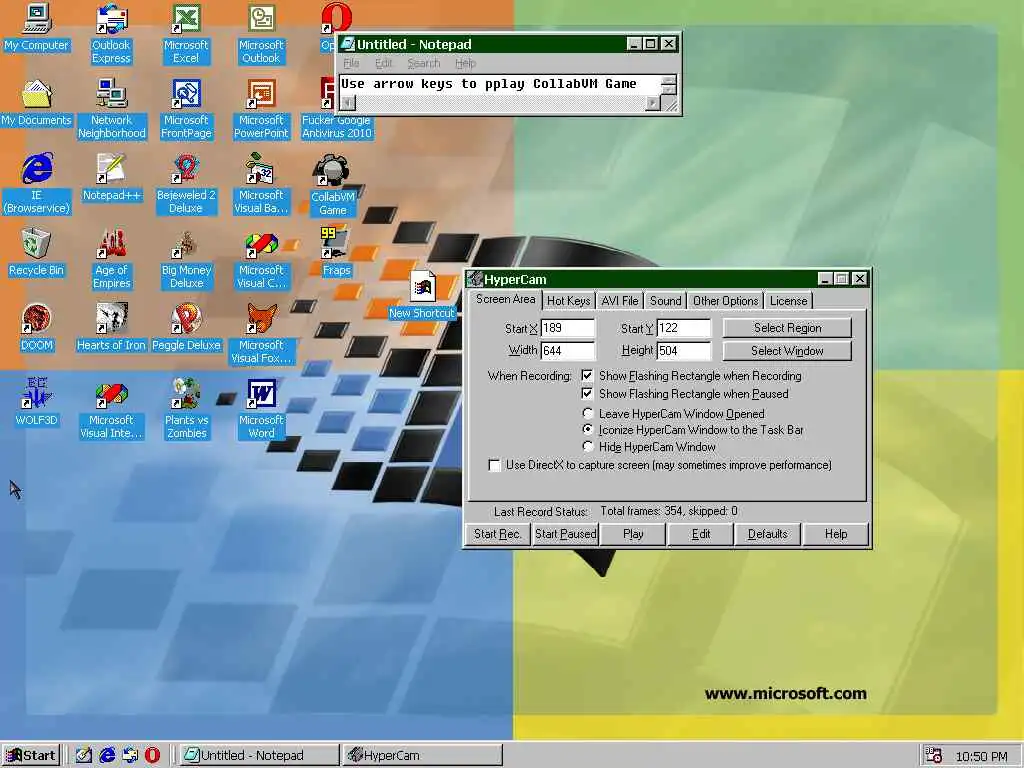
Task: Click the system tray clock
Action: [981, 756]
